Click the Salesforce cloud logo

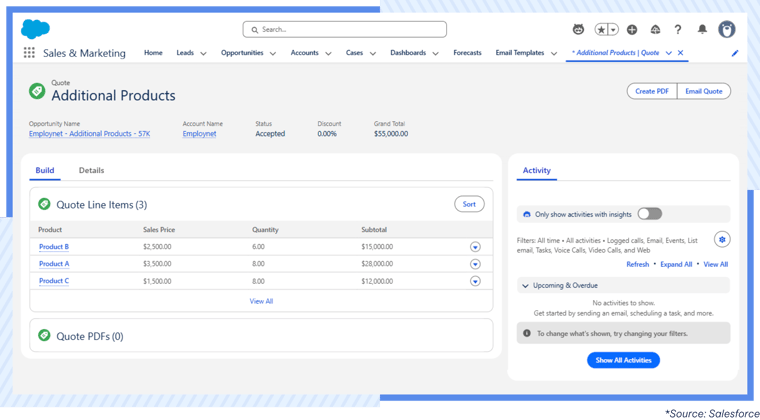click(x=35, y=29)
